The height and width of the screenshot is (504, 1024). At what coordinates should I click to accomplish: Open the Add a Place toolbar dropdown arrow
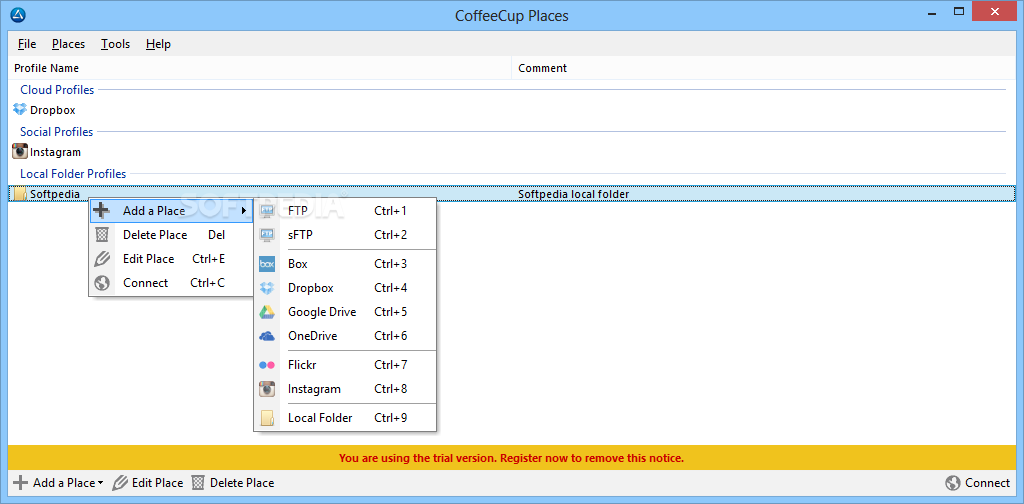(x=101, y=484)
